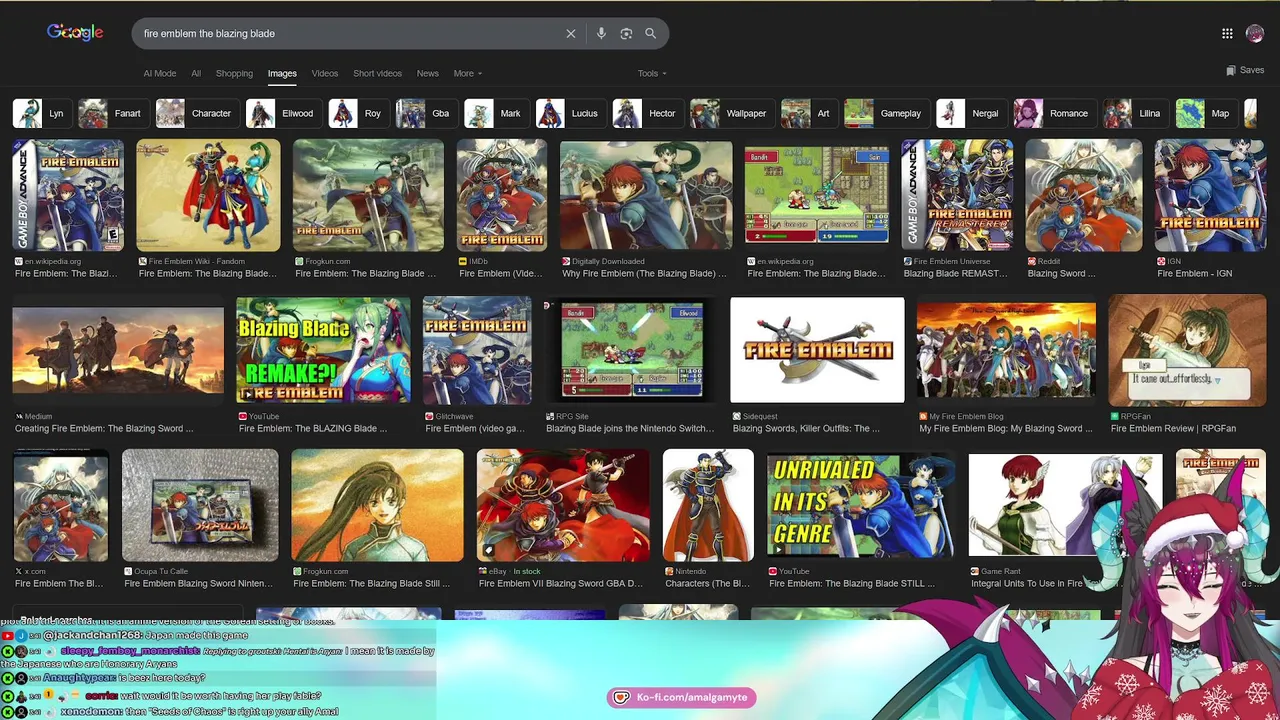Filter images by Gameplay chip
The image size is (1280, 720).
coord(886,113)
